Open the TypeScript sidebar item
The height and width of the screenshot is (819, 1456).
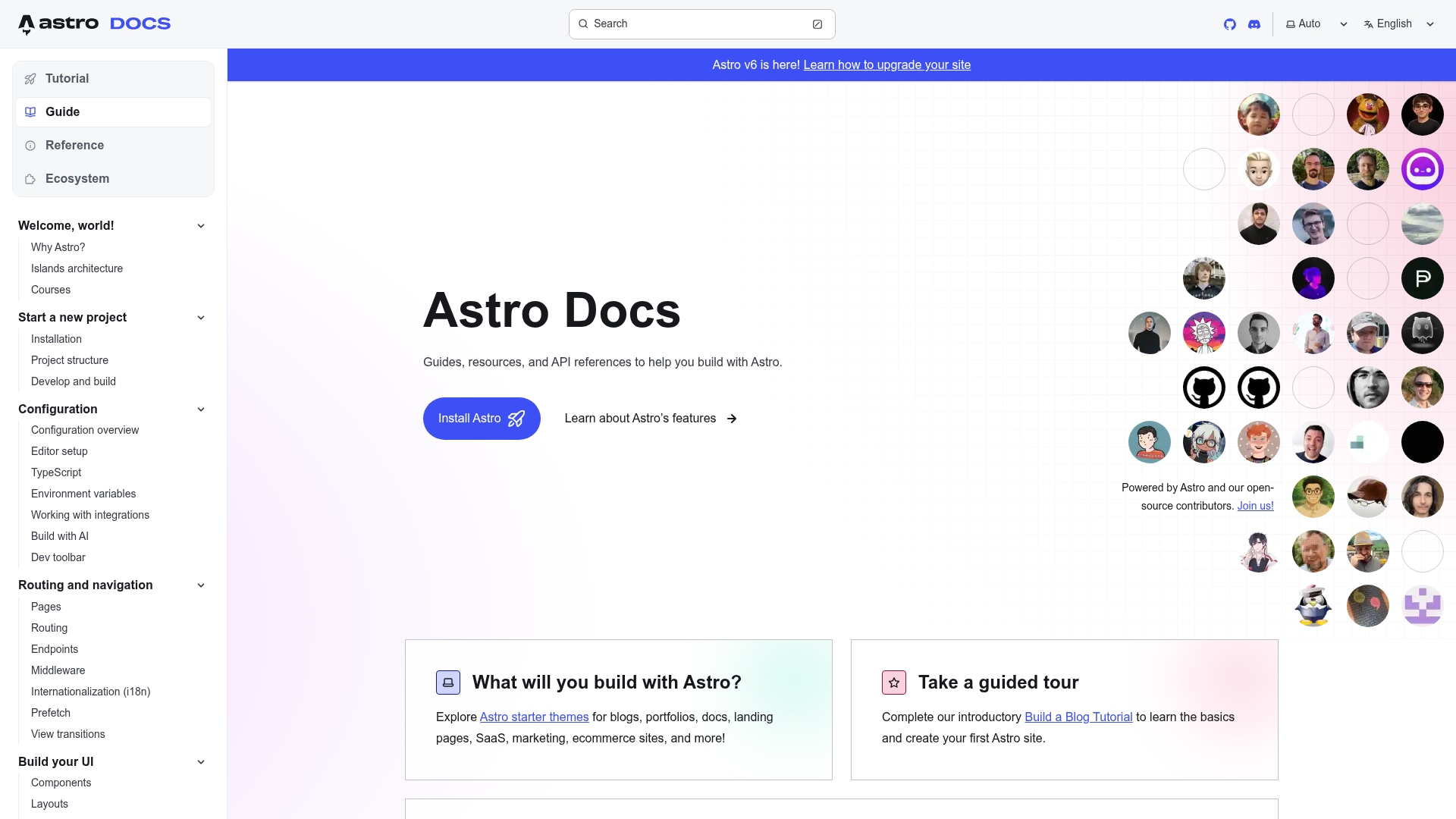coord(56,472)
